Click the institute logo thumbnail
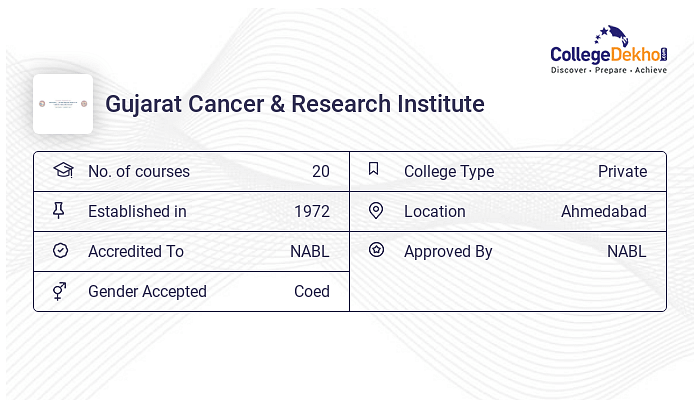The width and height of the screenshot is (700, 400). [x=63, y=104]
